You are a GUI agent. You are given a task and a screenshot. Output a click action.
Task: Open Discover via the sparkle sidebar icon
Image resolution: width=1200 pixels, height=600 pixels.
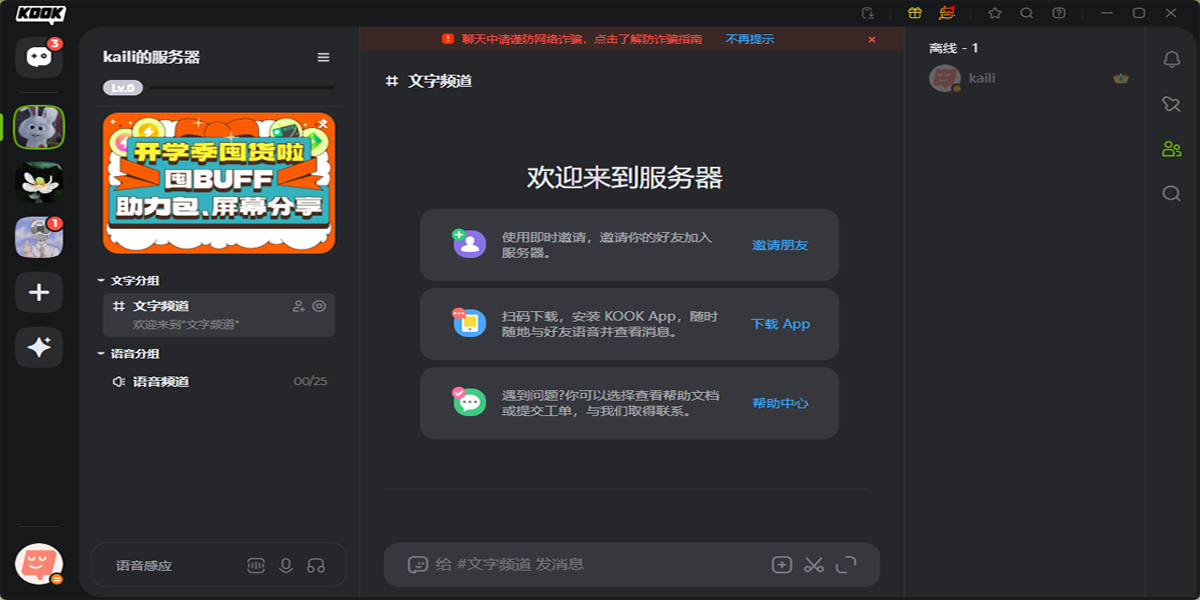38,348
